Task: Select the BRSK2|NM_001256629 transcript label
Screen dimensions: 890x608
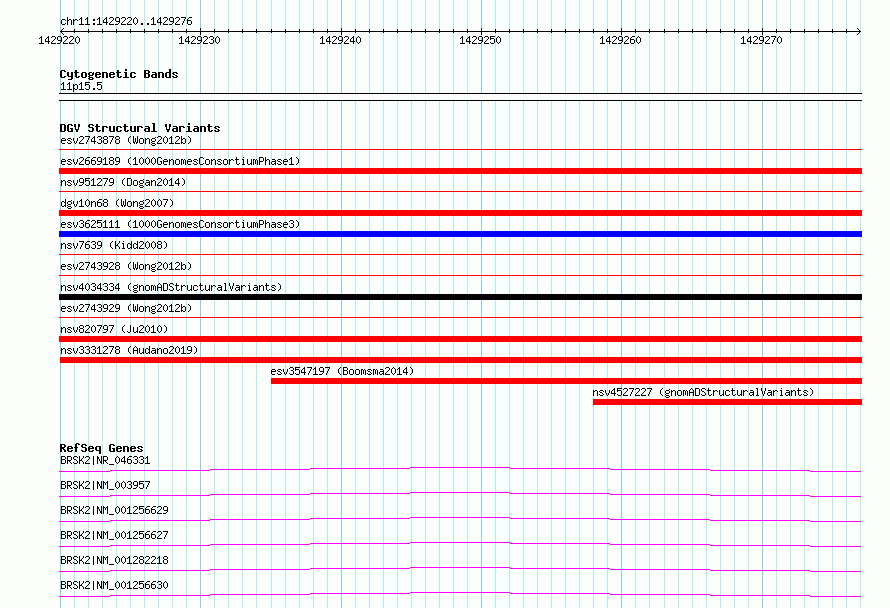Action: point(114,510)
